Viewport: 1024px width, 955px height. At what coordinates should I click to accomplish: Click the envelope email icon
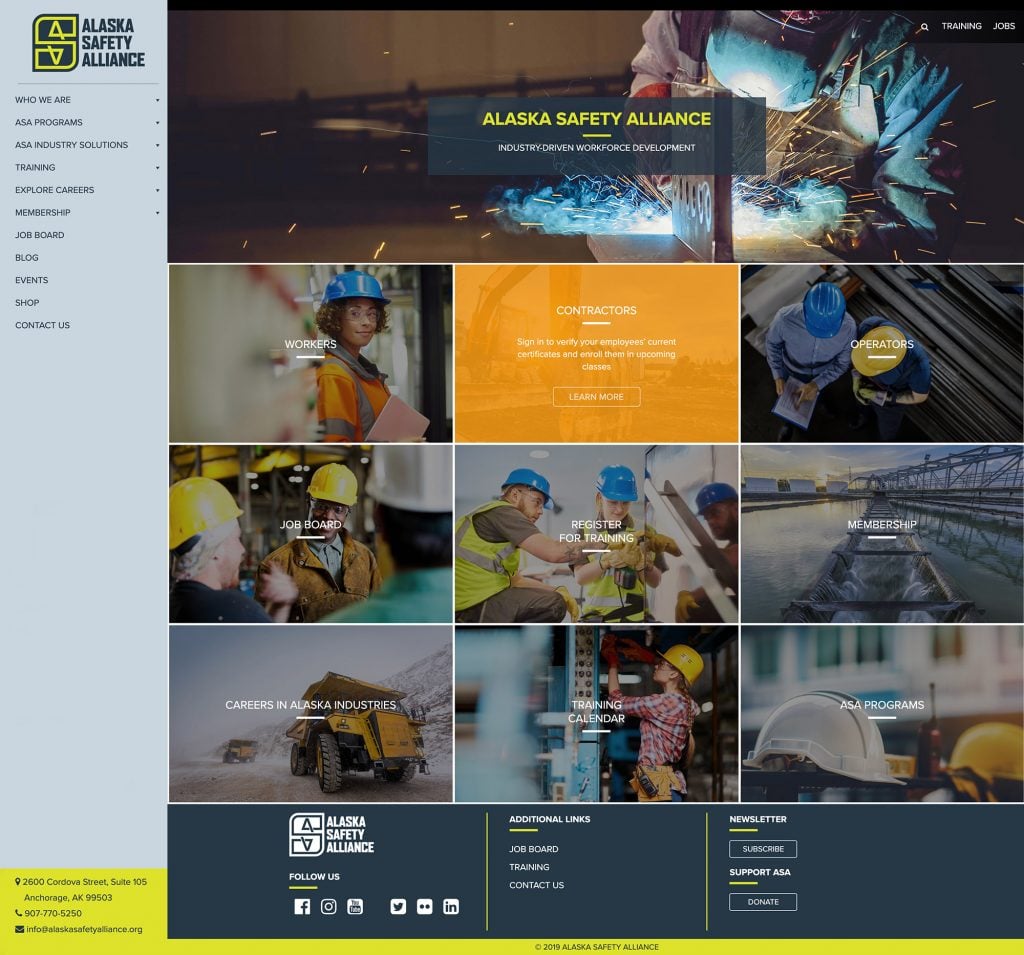coord(19,929)
